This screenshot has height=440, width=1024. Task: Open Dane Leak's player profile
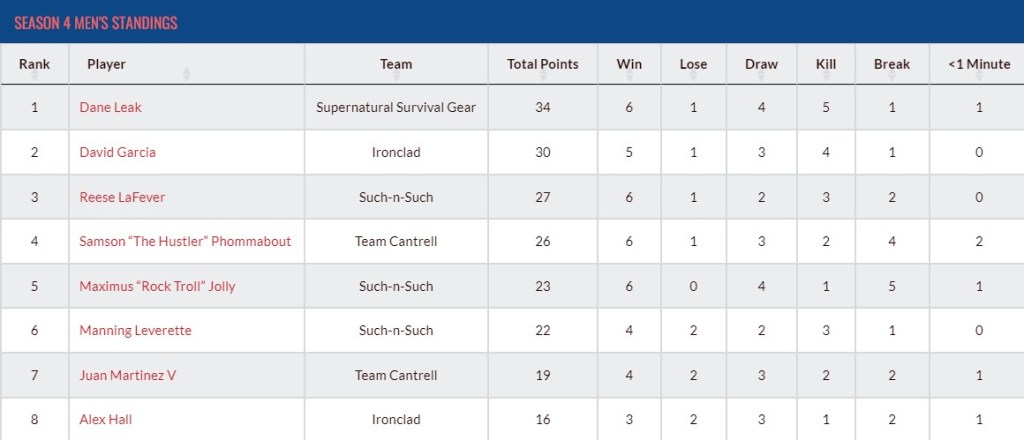click(x=110, y=108)
